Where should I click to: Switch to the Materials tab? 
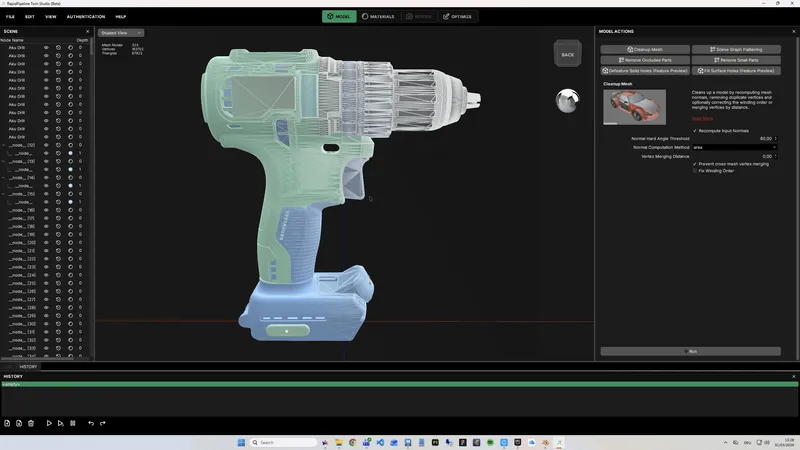(x=378, y=17)
